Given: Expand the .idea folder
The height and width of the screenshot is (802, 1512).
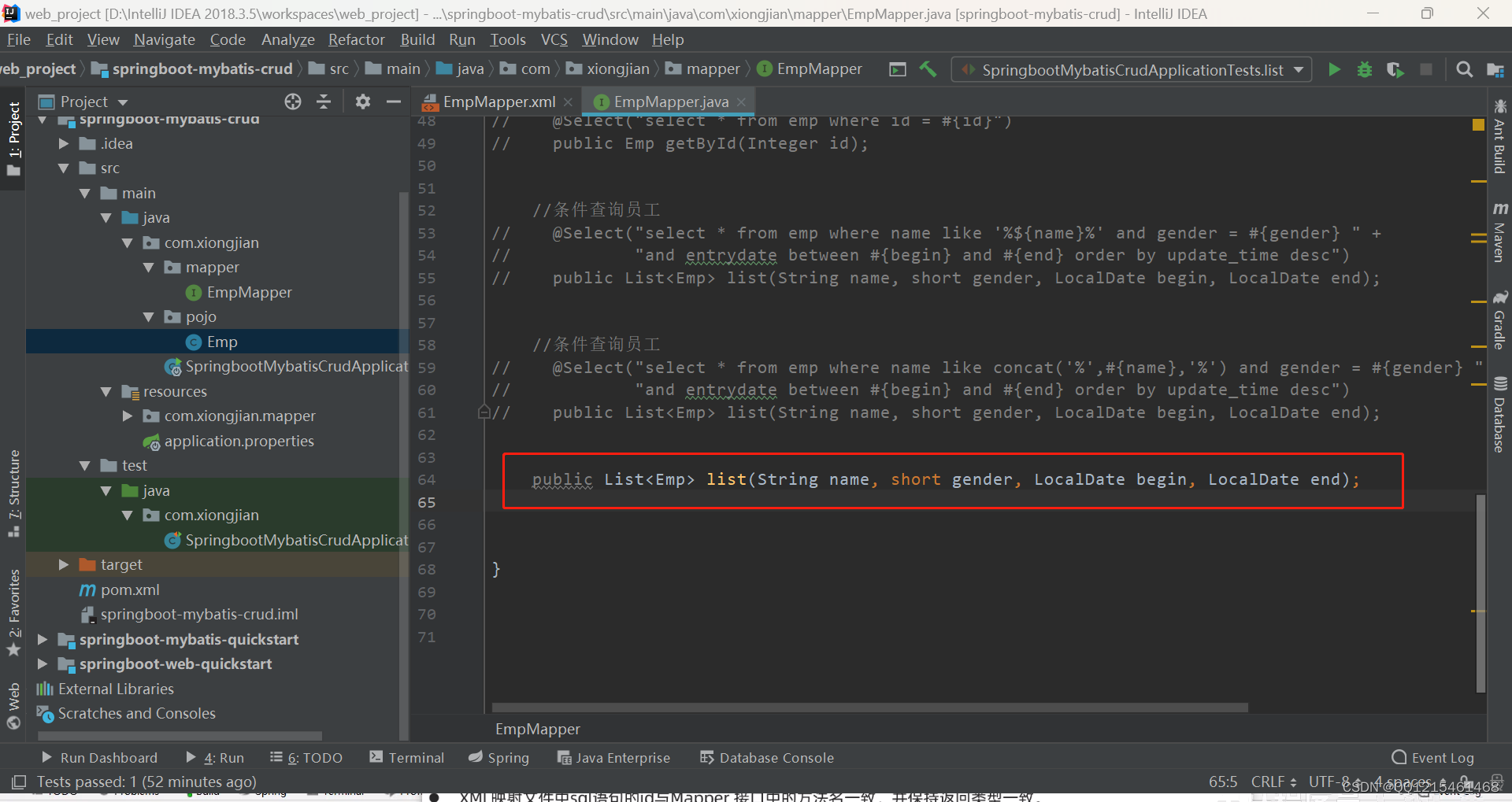Looking at the screenshot, I should (64, 143).
